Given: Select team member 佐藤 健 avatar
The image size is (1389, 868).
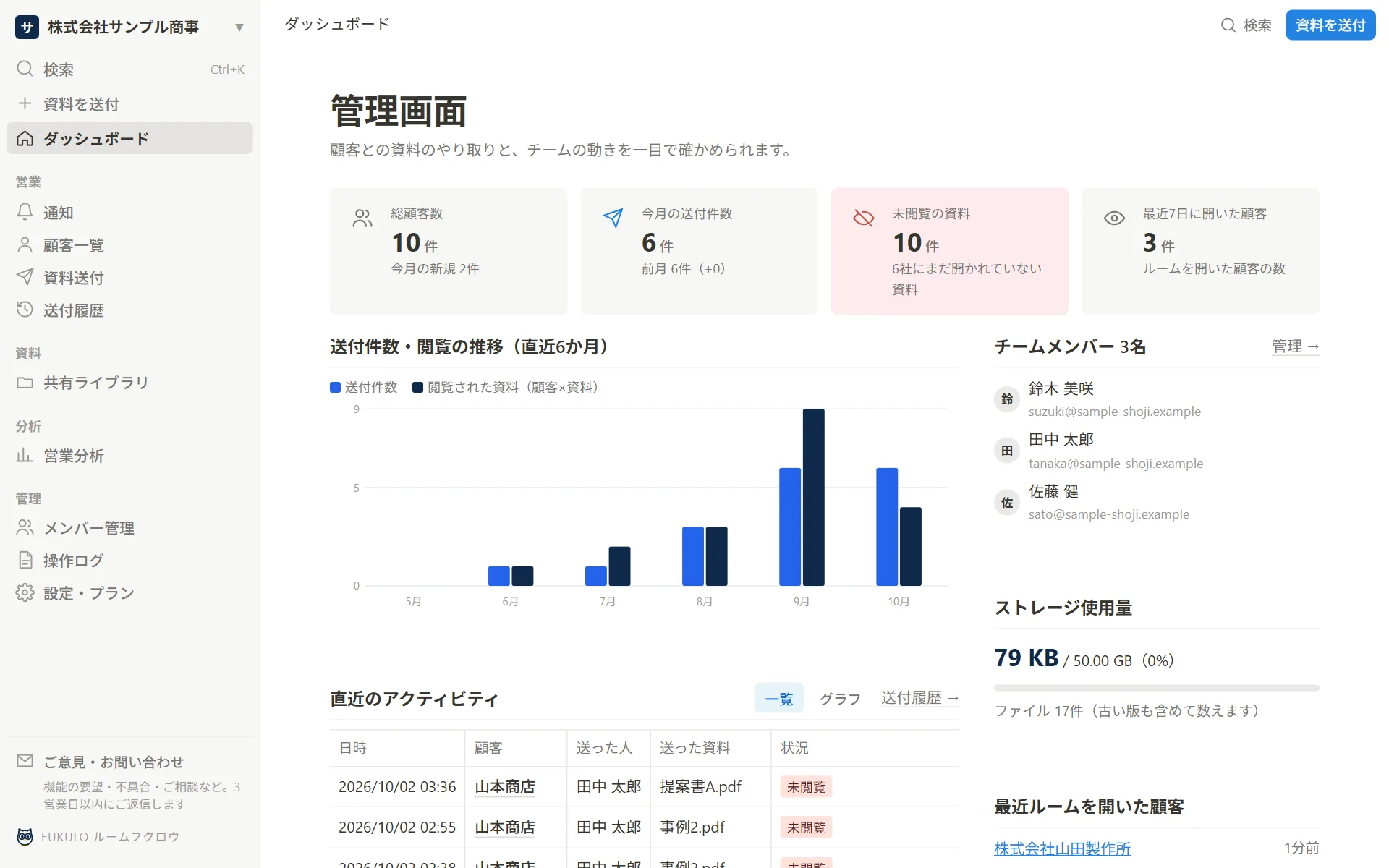Looking at the screenshot, I should click(x=1007, y=502).
